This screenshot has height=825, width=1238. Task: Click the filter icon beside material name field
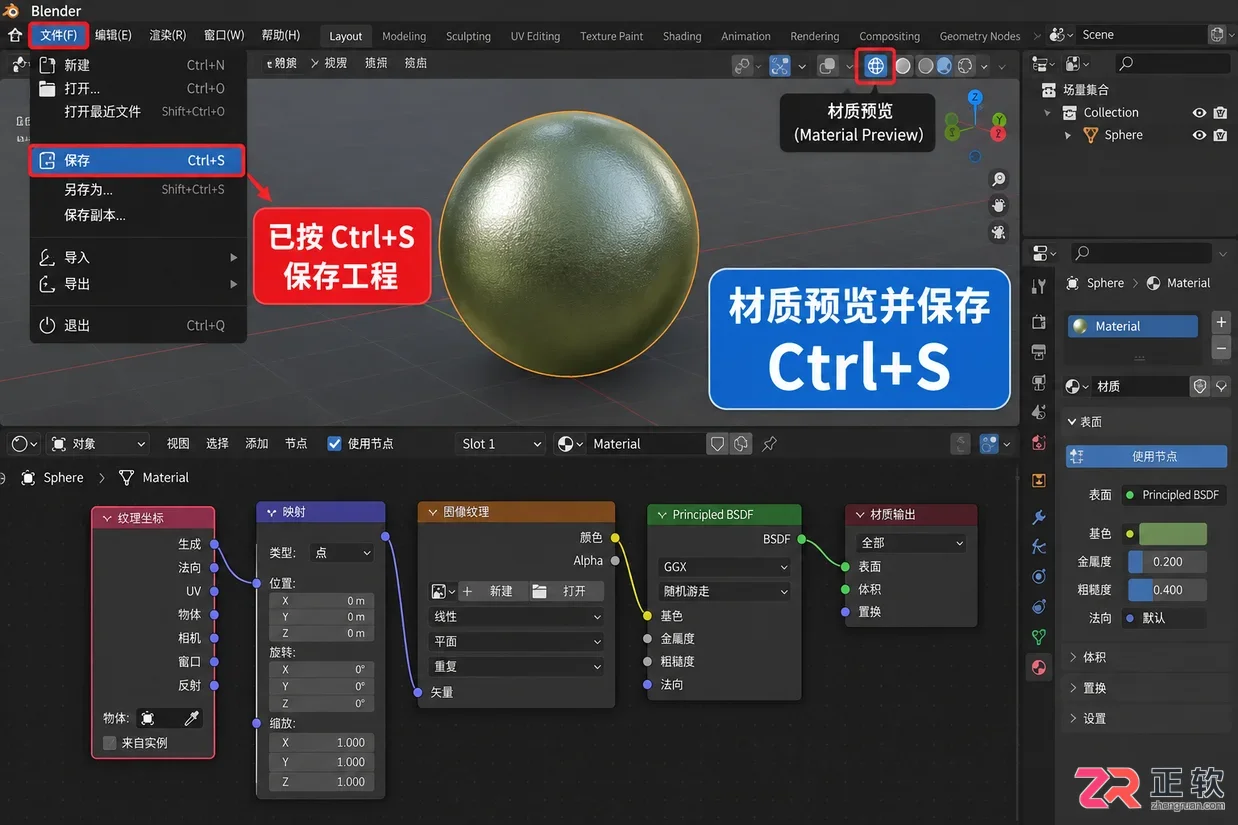tap(1221, 386)
